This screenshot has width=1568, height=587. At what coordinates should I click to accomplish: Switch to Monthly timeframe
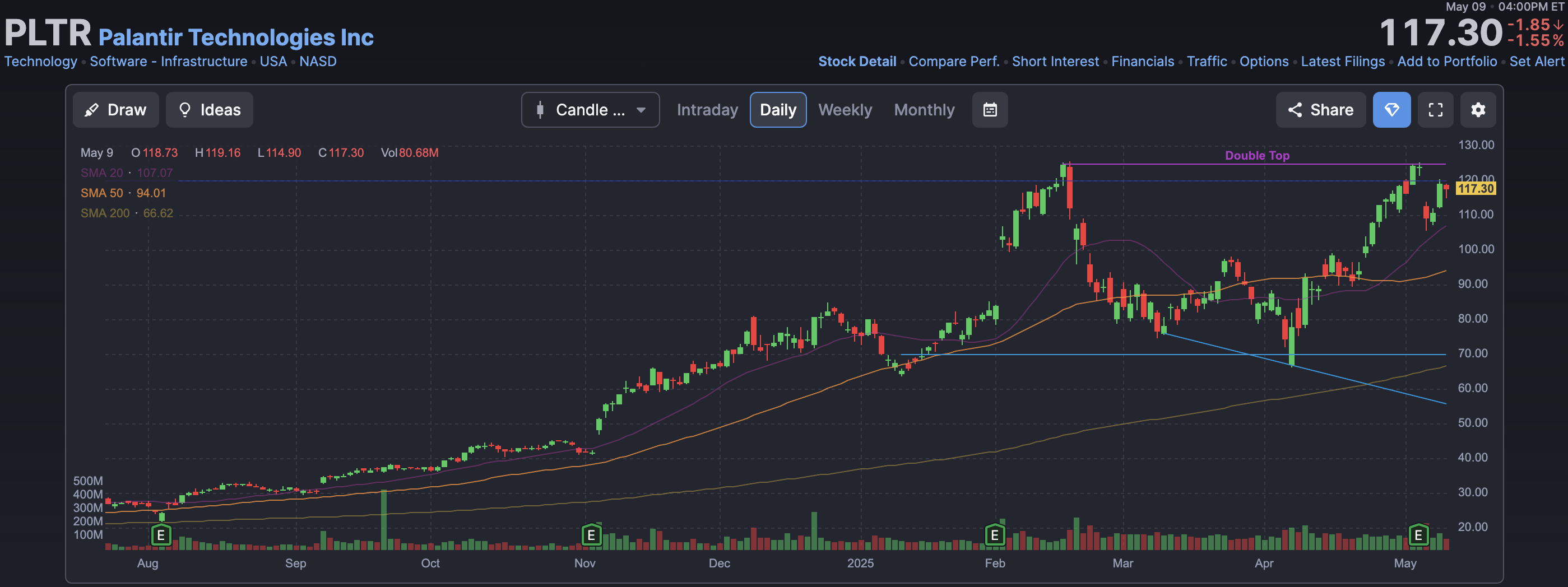(x=924, y=110)
